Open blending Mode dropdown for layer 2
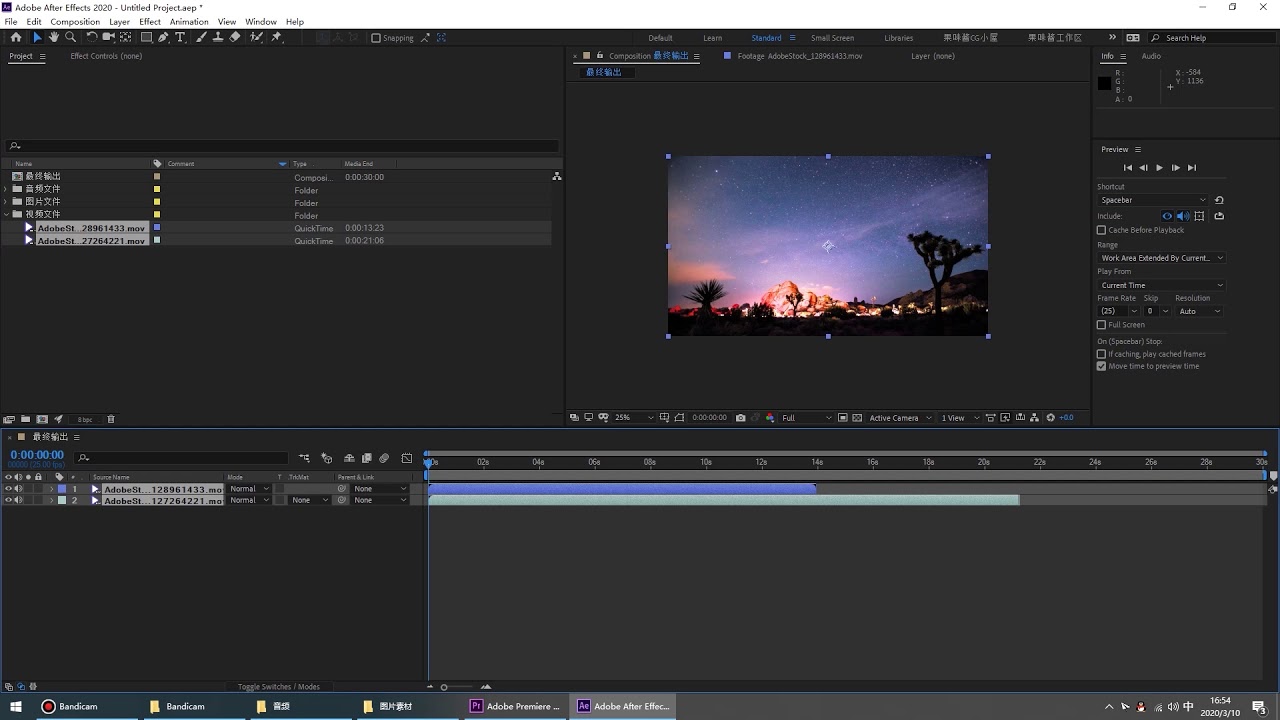Screen dimensions: 1280x720 click(249, 500)
